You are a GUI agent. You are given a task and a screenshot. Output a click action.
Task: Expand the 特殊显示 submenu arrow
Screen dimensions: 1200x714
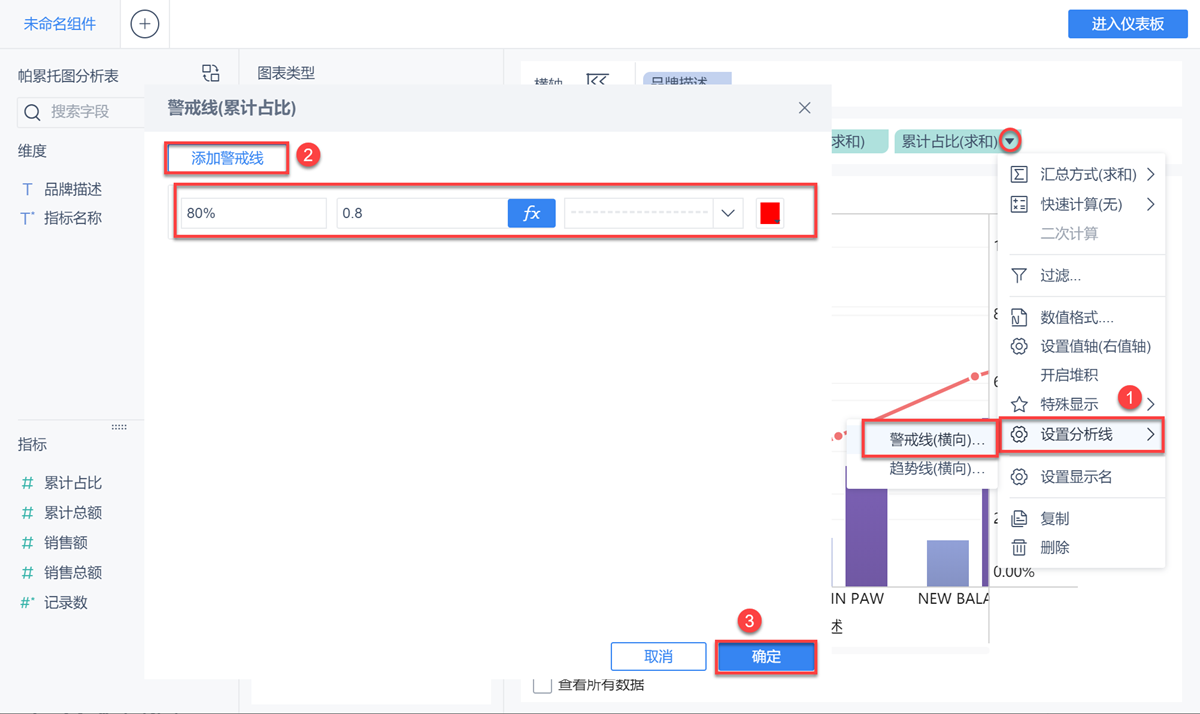tap(1151, 404)
